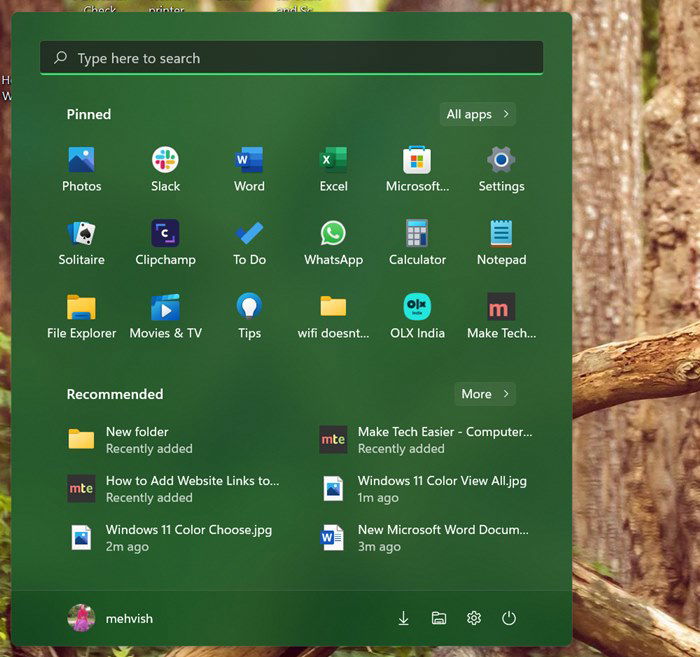Image resolution: width=700 pixels, height=657 pixels.
Task: Show More recommended items
Action: pos(485,394)
